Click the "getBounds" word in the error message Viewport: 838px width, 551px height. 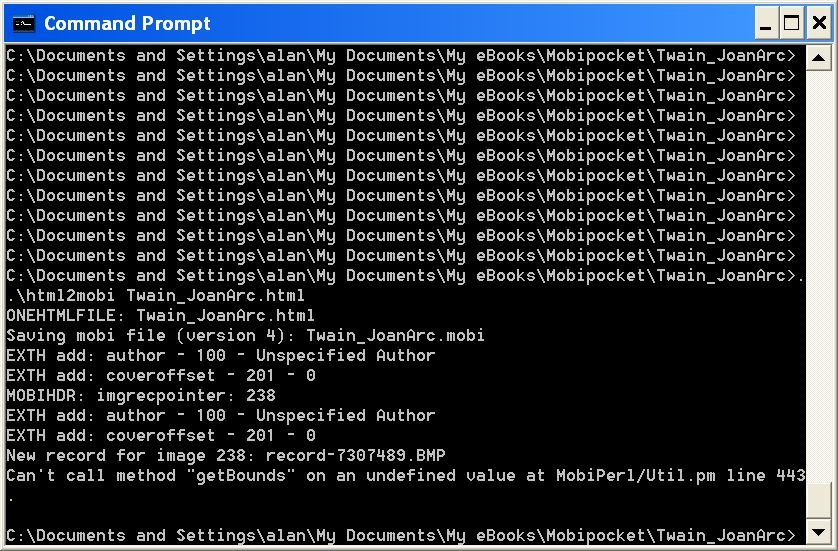coord(240,476)
